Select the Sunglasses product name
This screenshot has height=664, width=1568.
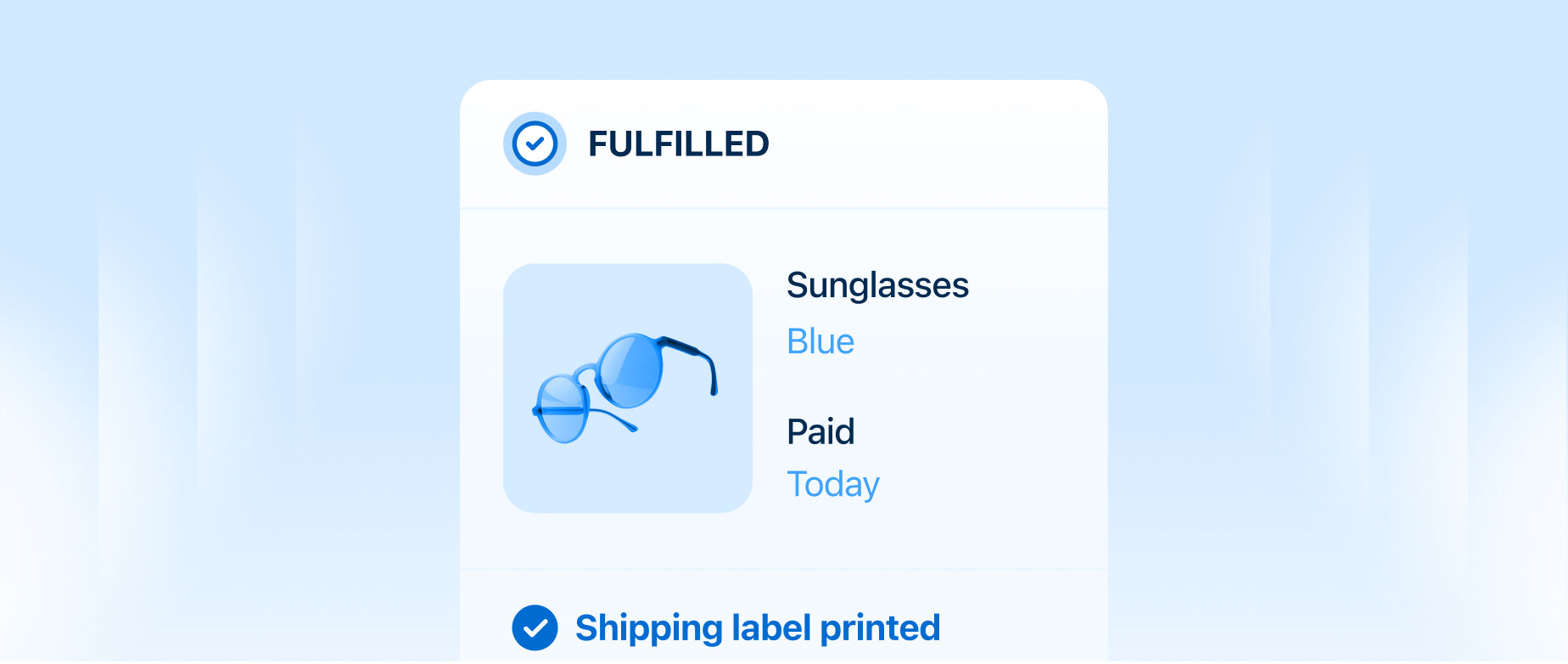pos(877,285)
